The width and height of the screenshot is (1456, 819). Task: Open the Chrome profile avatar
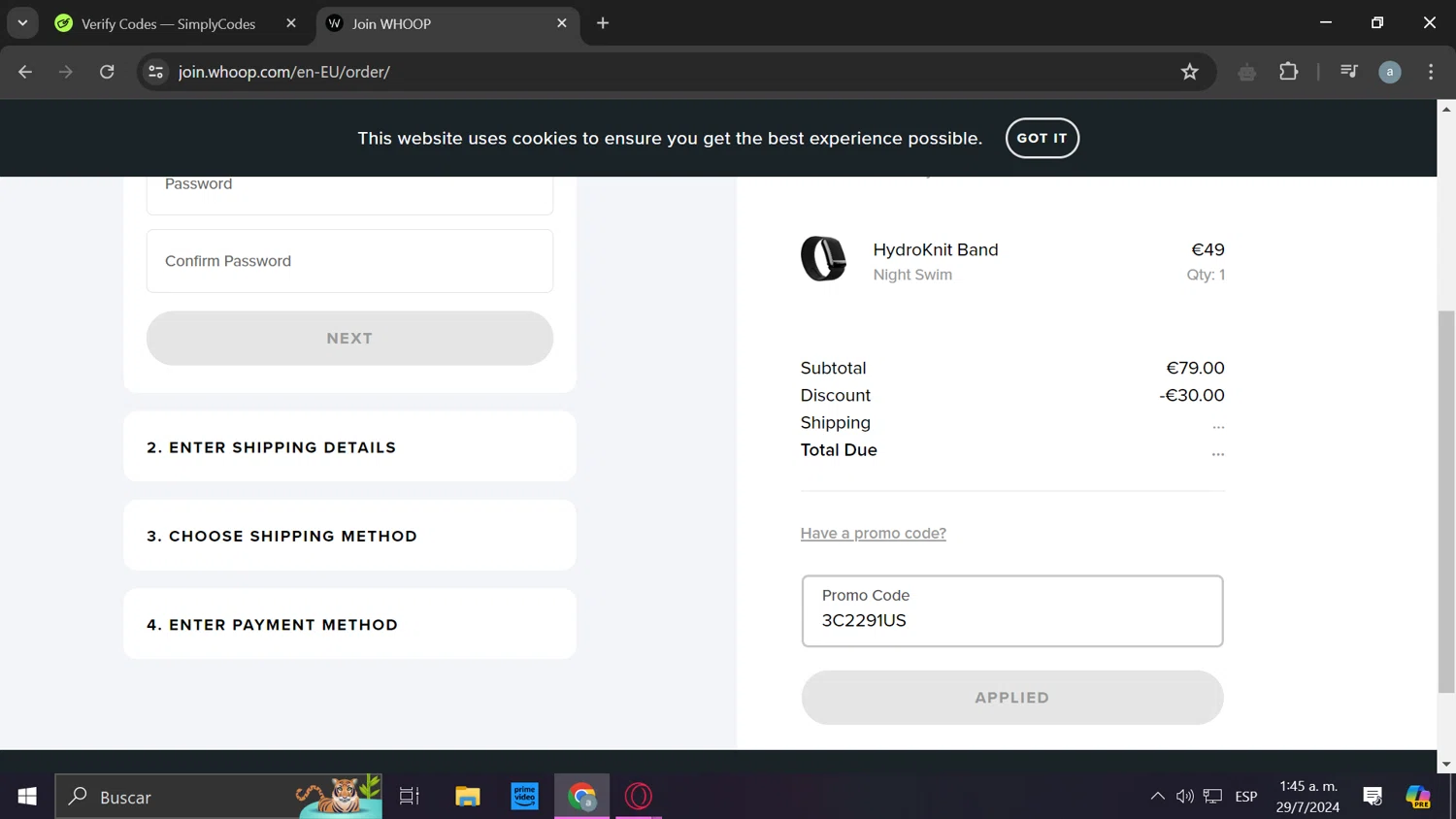pyautogui.click(x=1390, y=72)
